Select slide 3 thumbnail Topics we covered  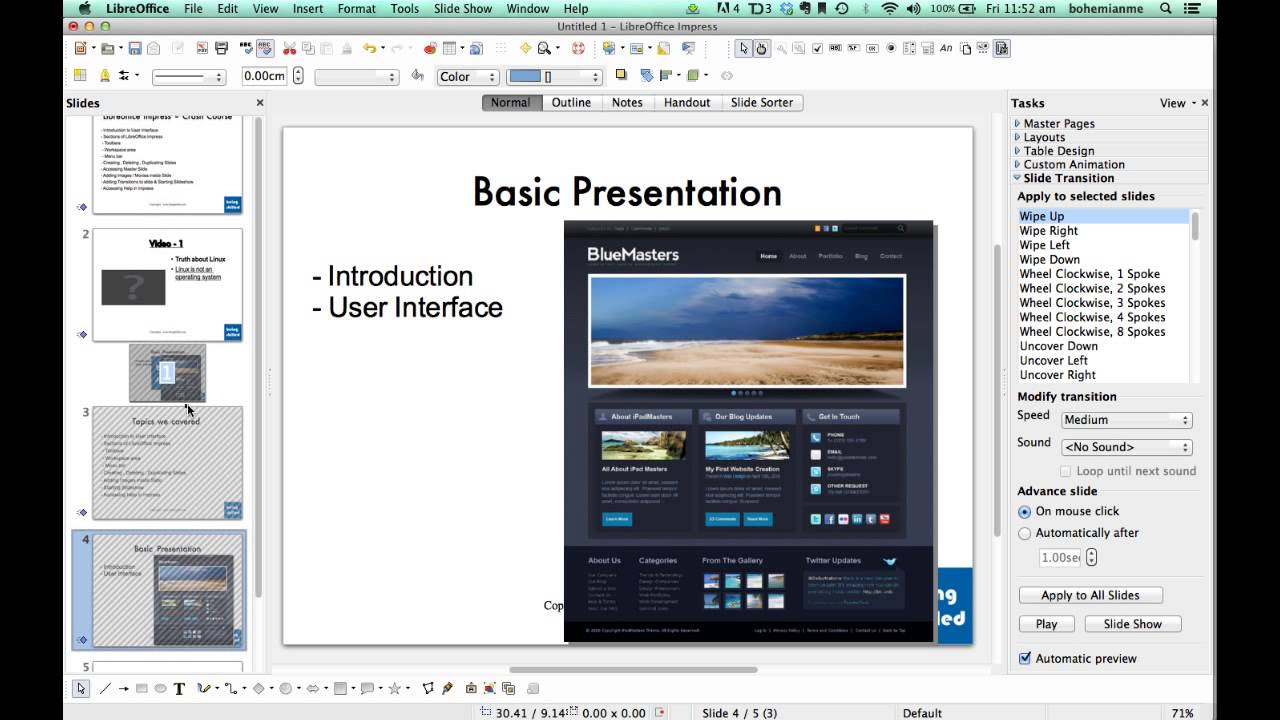(x=167, y=462)
